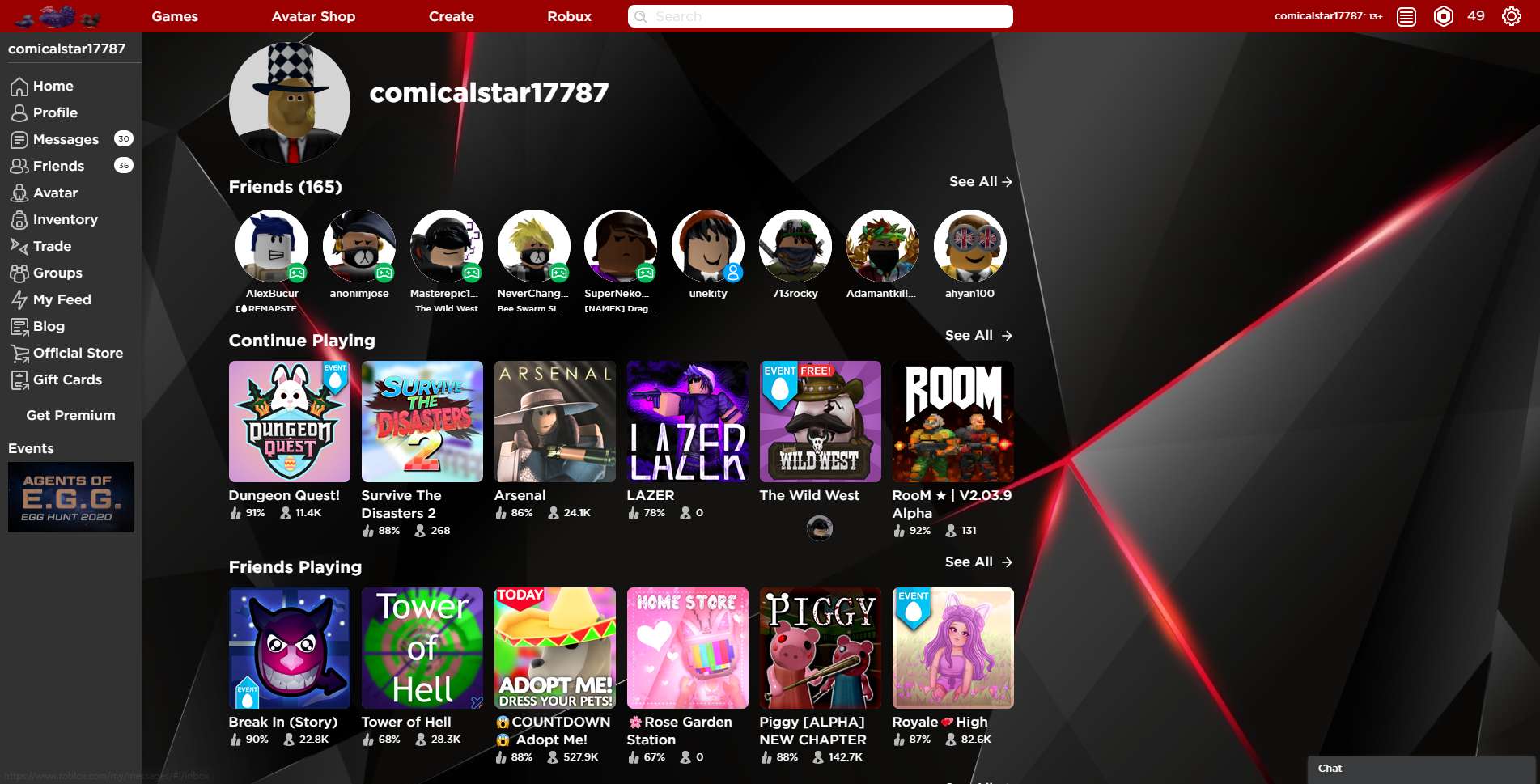The height and width of the screenshot is (784, 1540).
Task: Click the Friends Playing heading
Action: [x=295, y=567]
